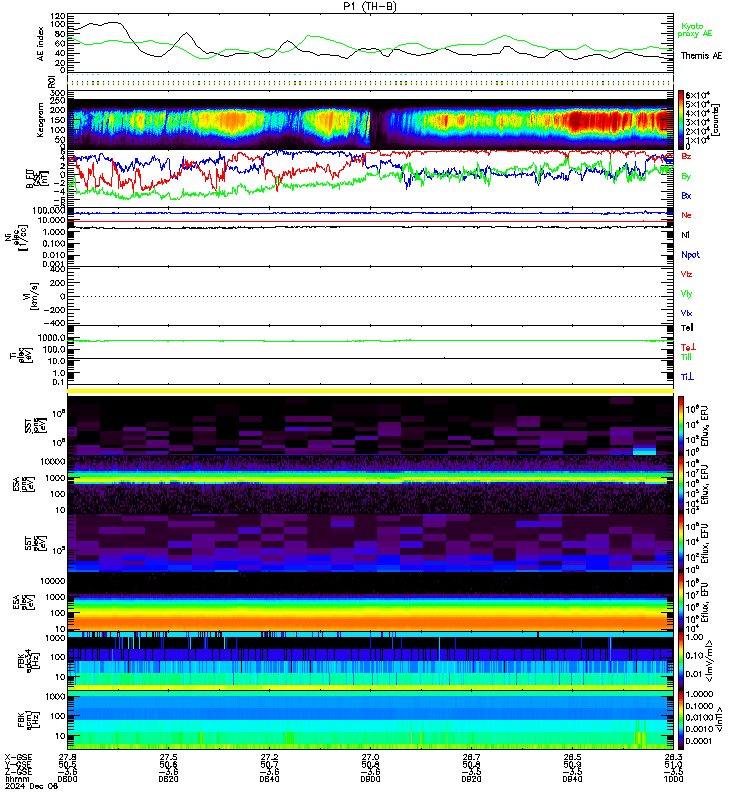Click the X-GSE row label
This screenshot has width=750, height=800.
pyautogui.click(x=18, y=757)
